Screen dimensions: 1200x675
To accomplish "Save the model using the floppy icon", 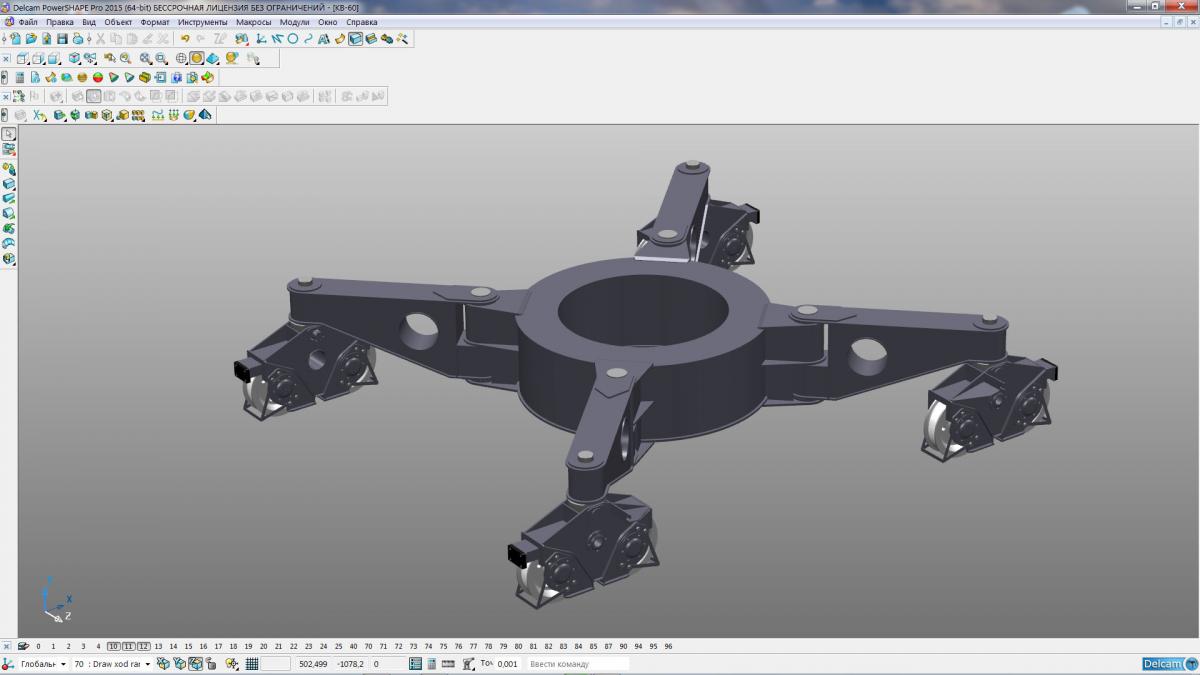I will pyautogui.click(x=62, y=38).
